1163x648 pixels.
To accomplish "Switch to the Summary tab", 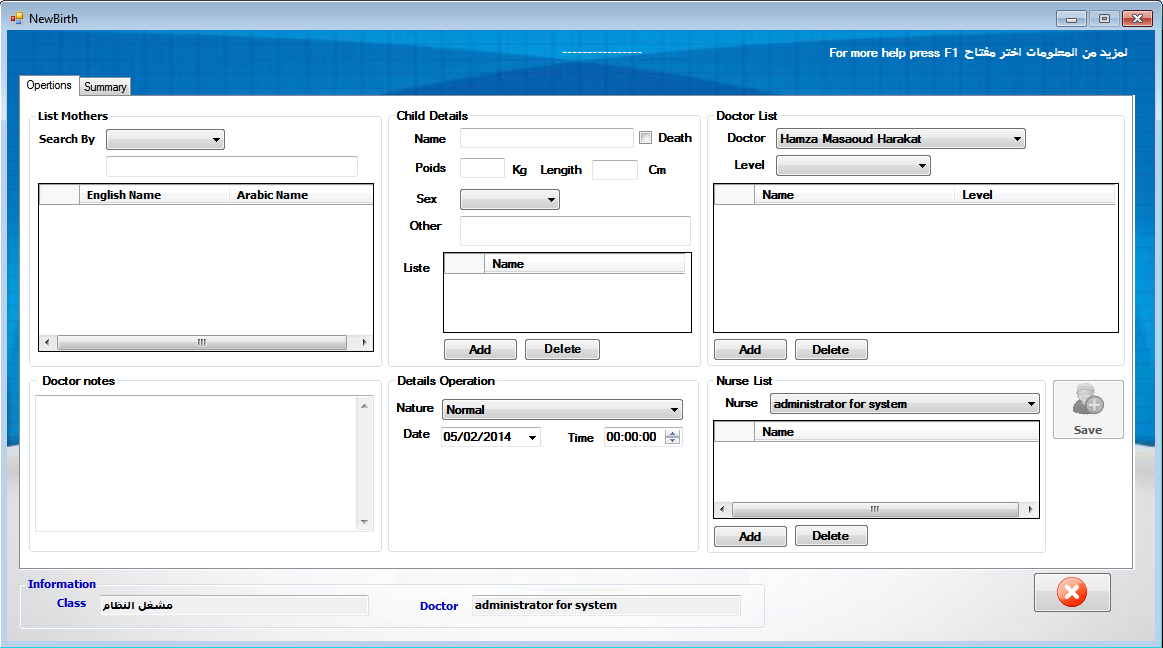I will 105,87.
